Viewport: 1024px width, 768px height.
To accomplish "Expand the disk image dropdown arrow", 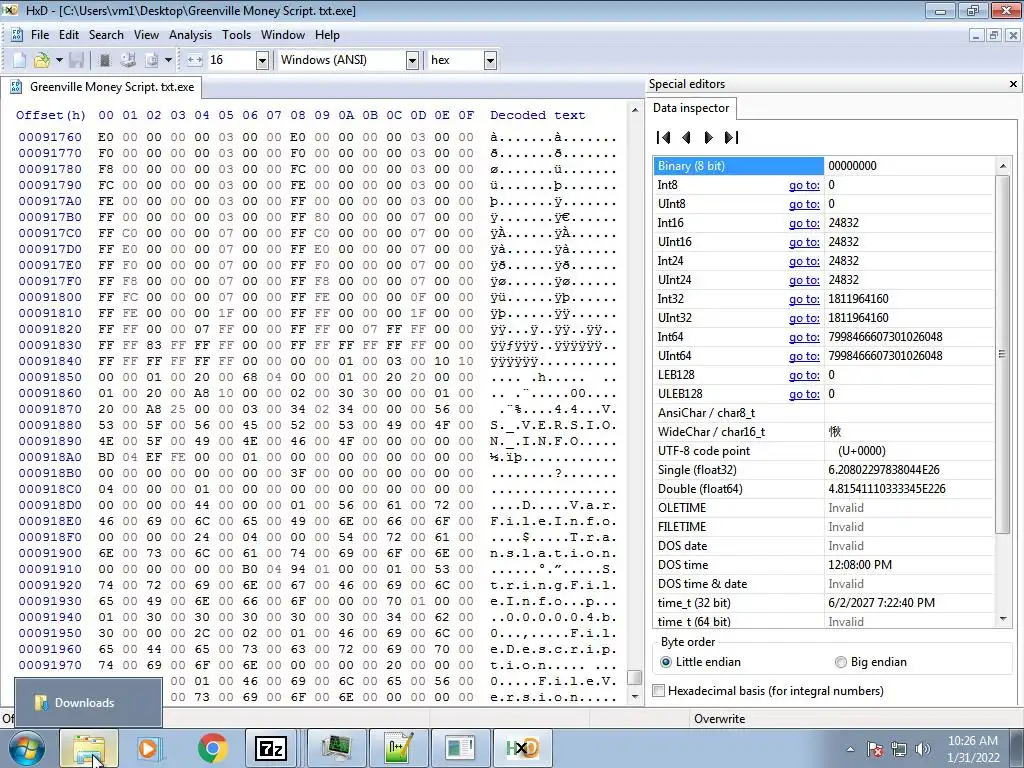I will (x=168, y=60).
